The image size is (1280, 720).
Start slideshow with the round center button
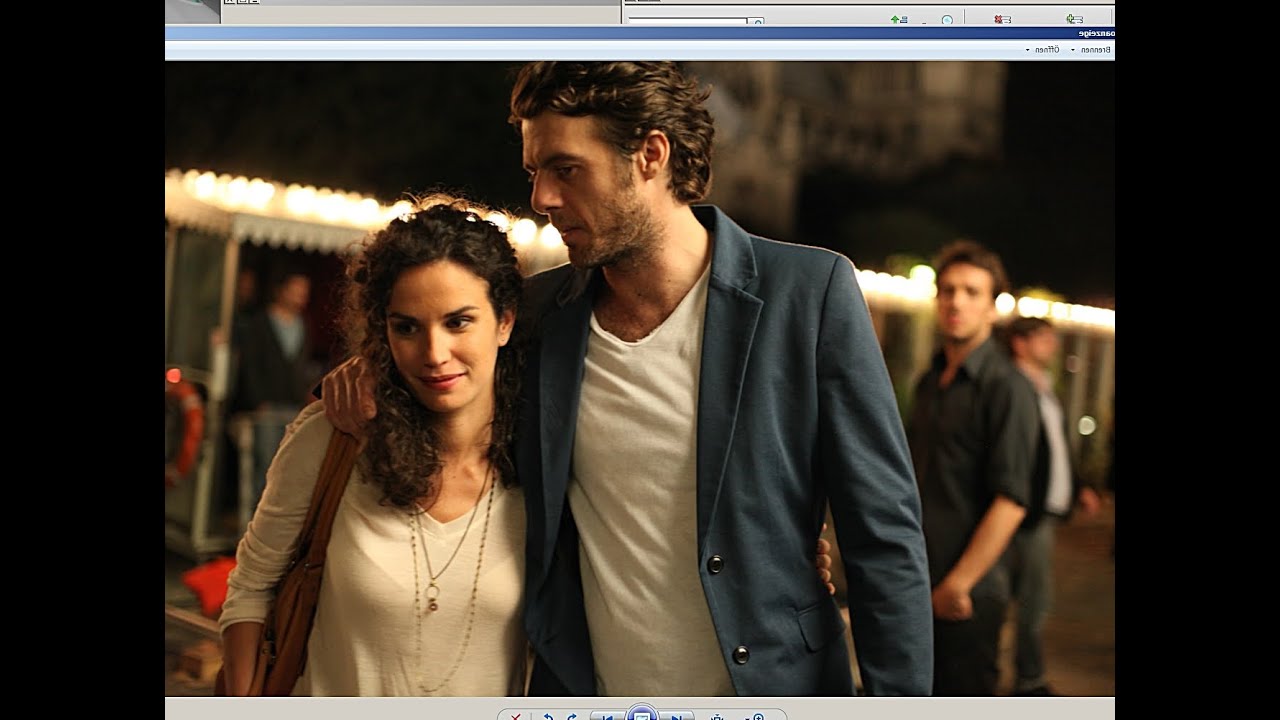coord(642,713)
